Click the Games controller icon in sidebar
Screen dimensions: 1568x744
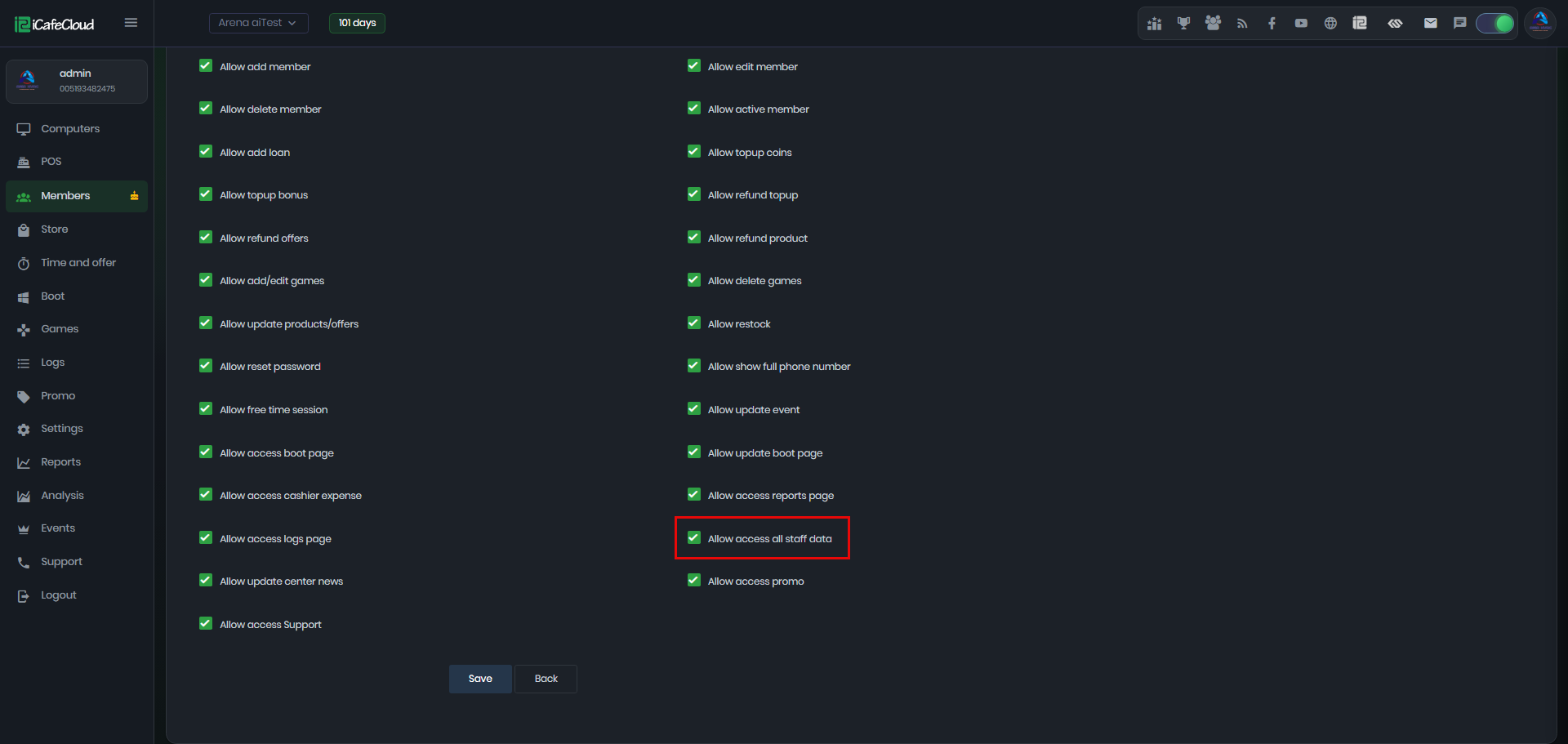[24, 329]
